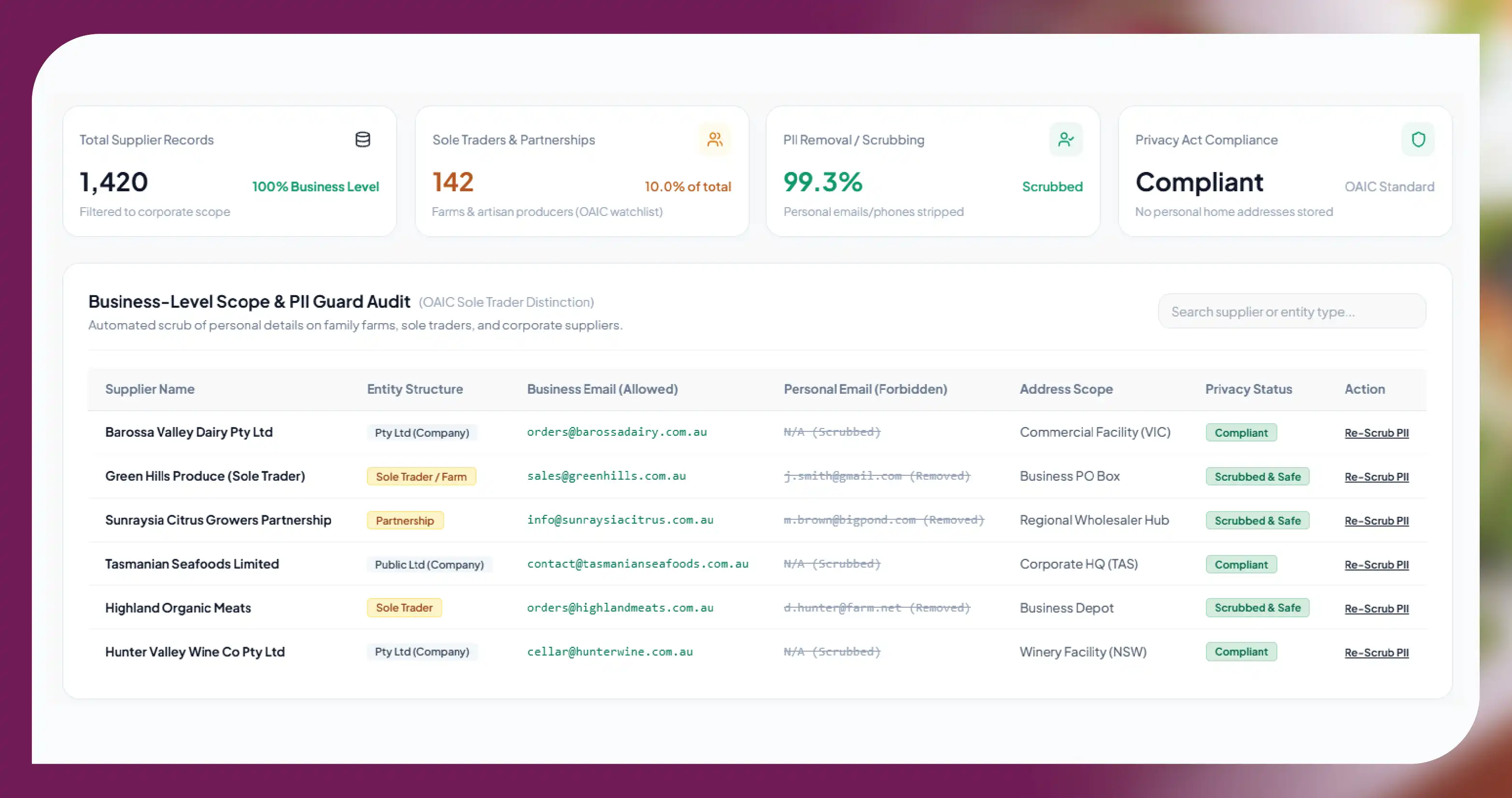
Task: Click the struck-out j.smith@gmail.com removed email
Action: (x=877, y=476)
